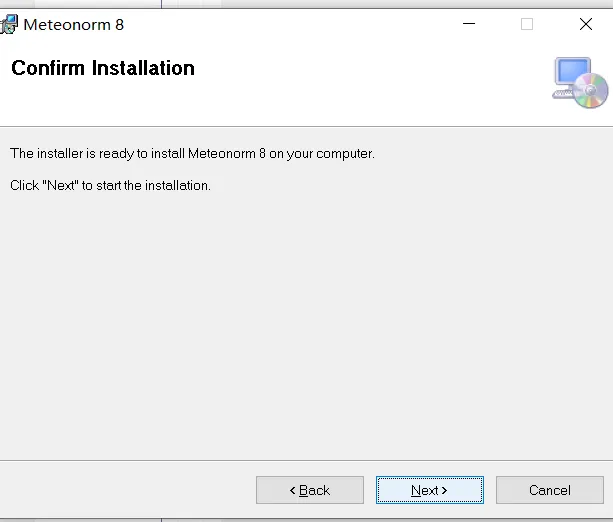613x522 pixels.
Task: Click the computer and disc setup graphic
Action: click(x=579, y=82)
